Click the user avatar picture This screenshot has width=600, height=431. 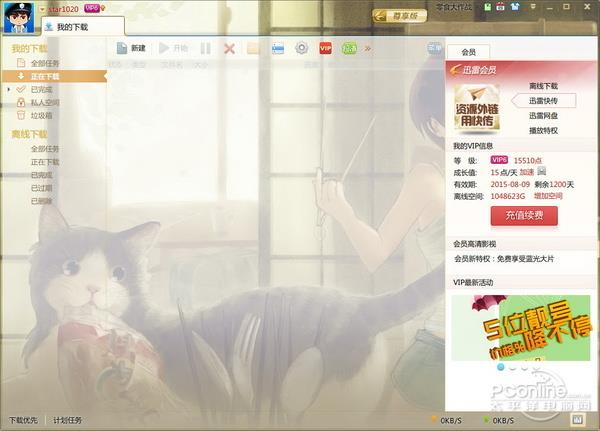(19, 17)
